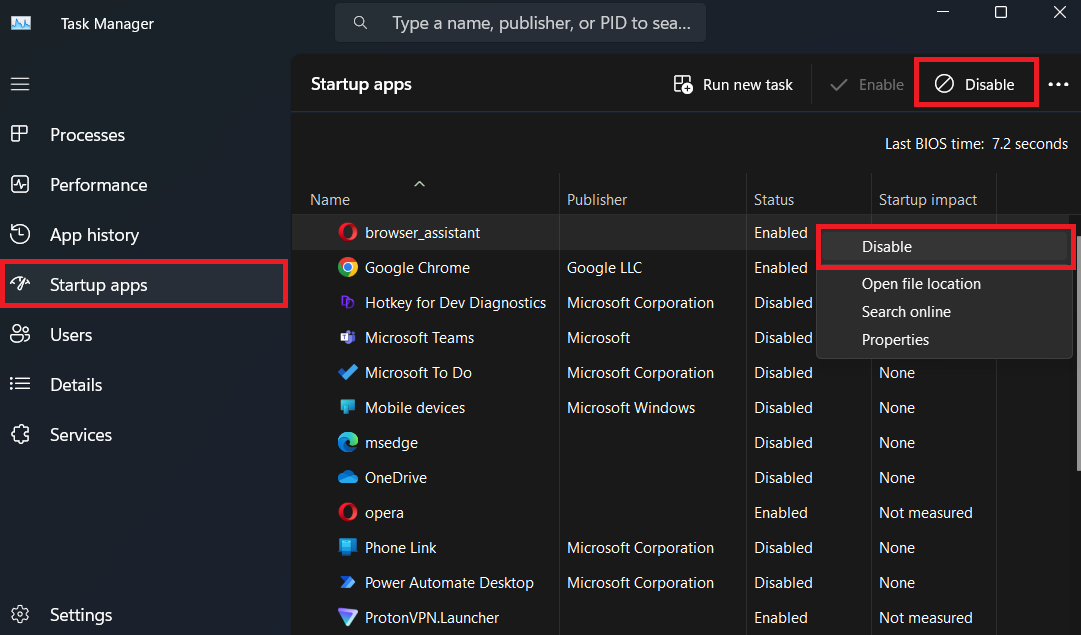Click the Google LLC publisher cell
This screenshot has width=1081, height=635.
pyautogui.click(x=604, y=268)
